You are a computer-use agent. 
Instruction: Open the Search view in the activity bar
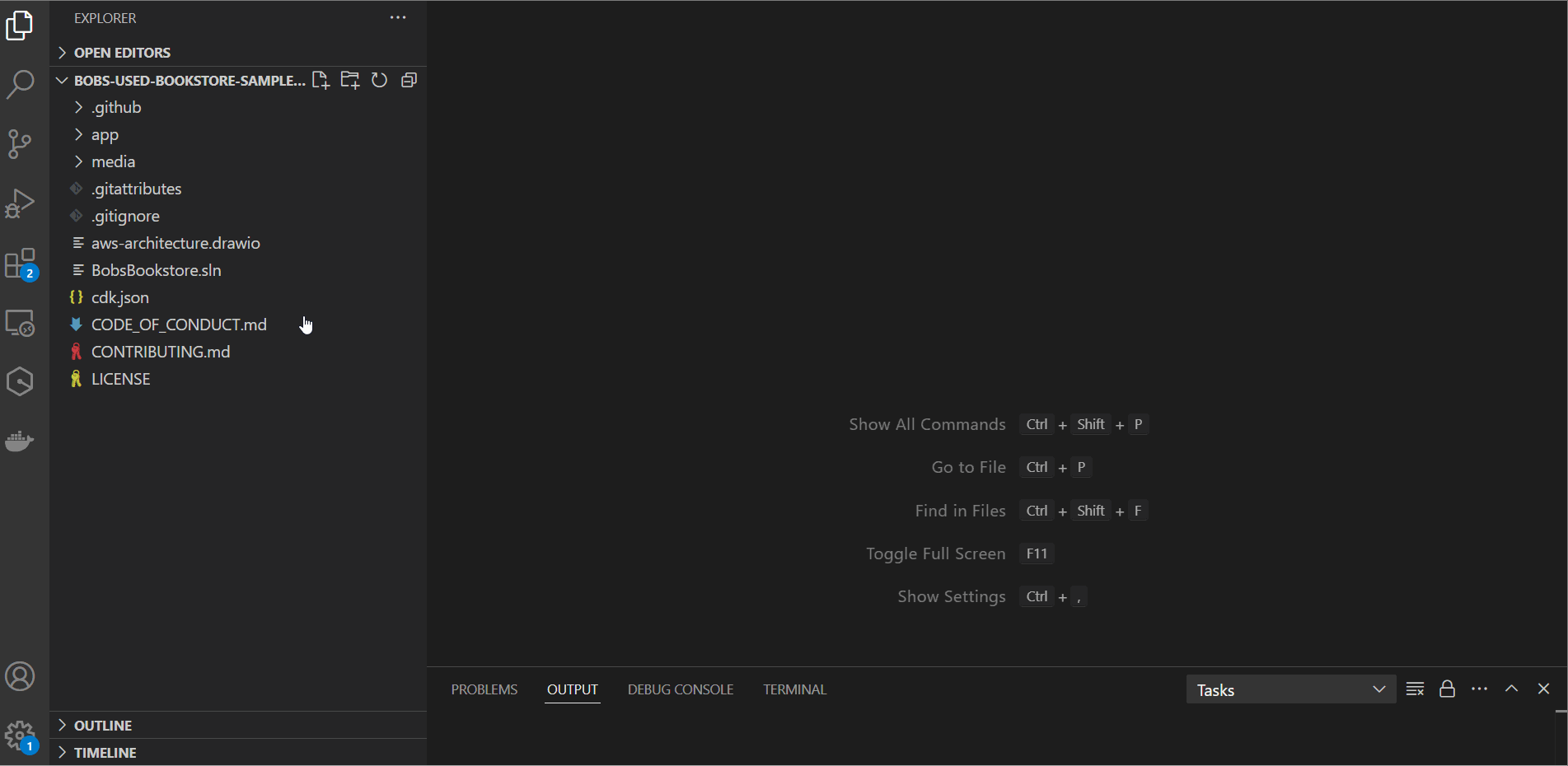[20, 85]
